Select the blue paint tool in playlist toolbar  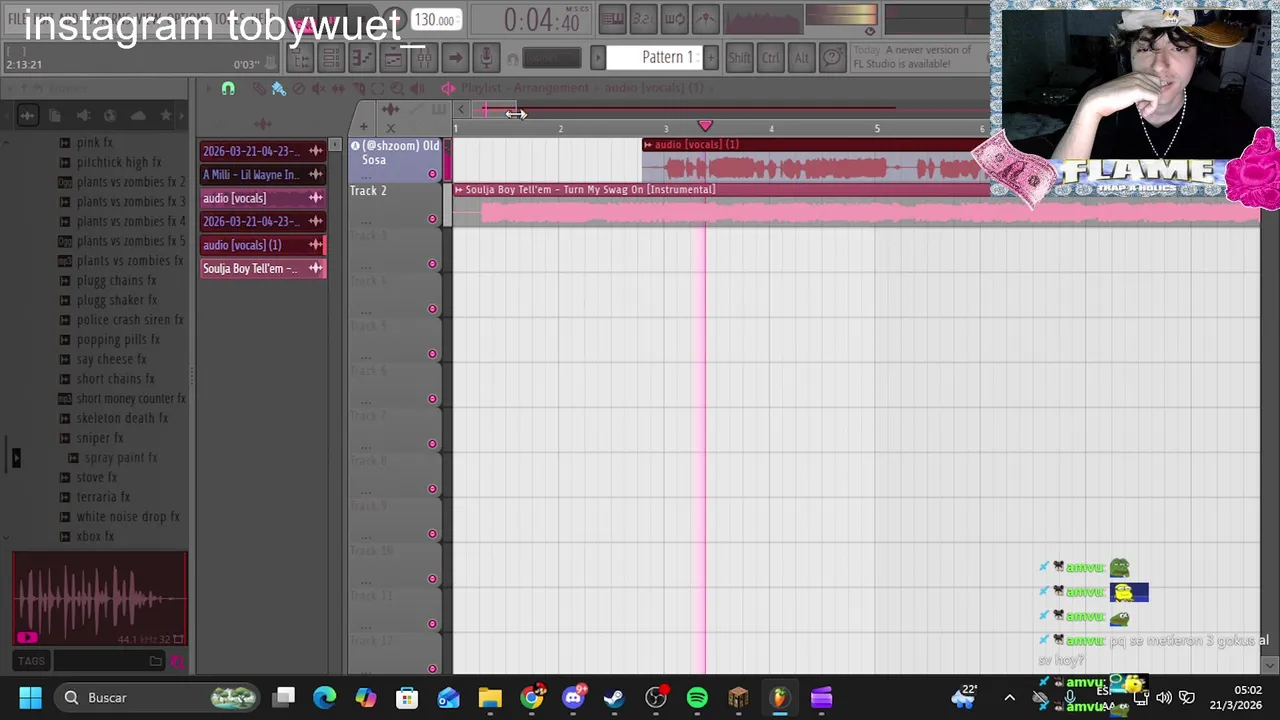(x=279, y=89)
